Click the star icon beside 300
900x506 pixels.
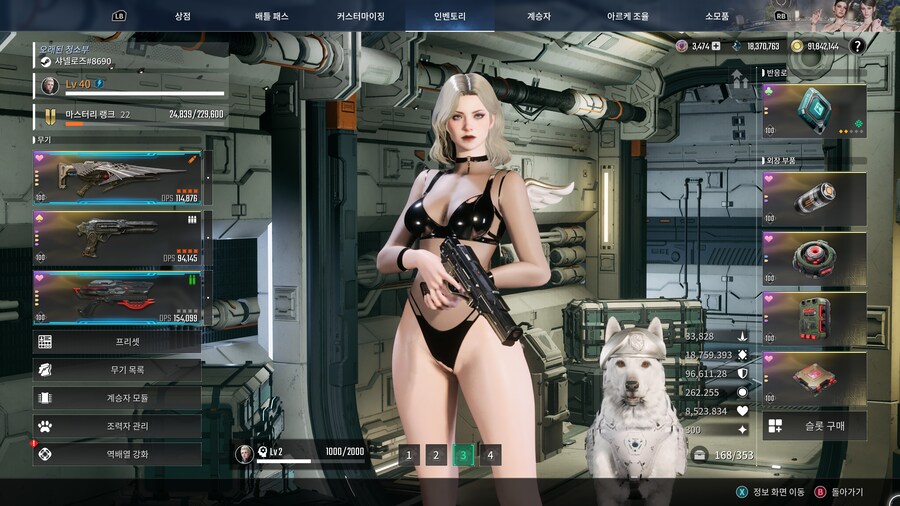742,429
